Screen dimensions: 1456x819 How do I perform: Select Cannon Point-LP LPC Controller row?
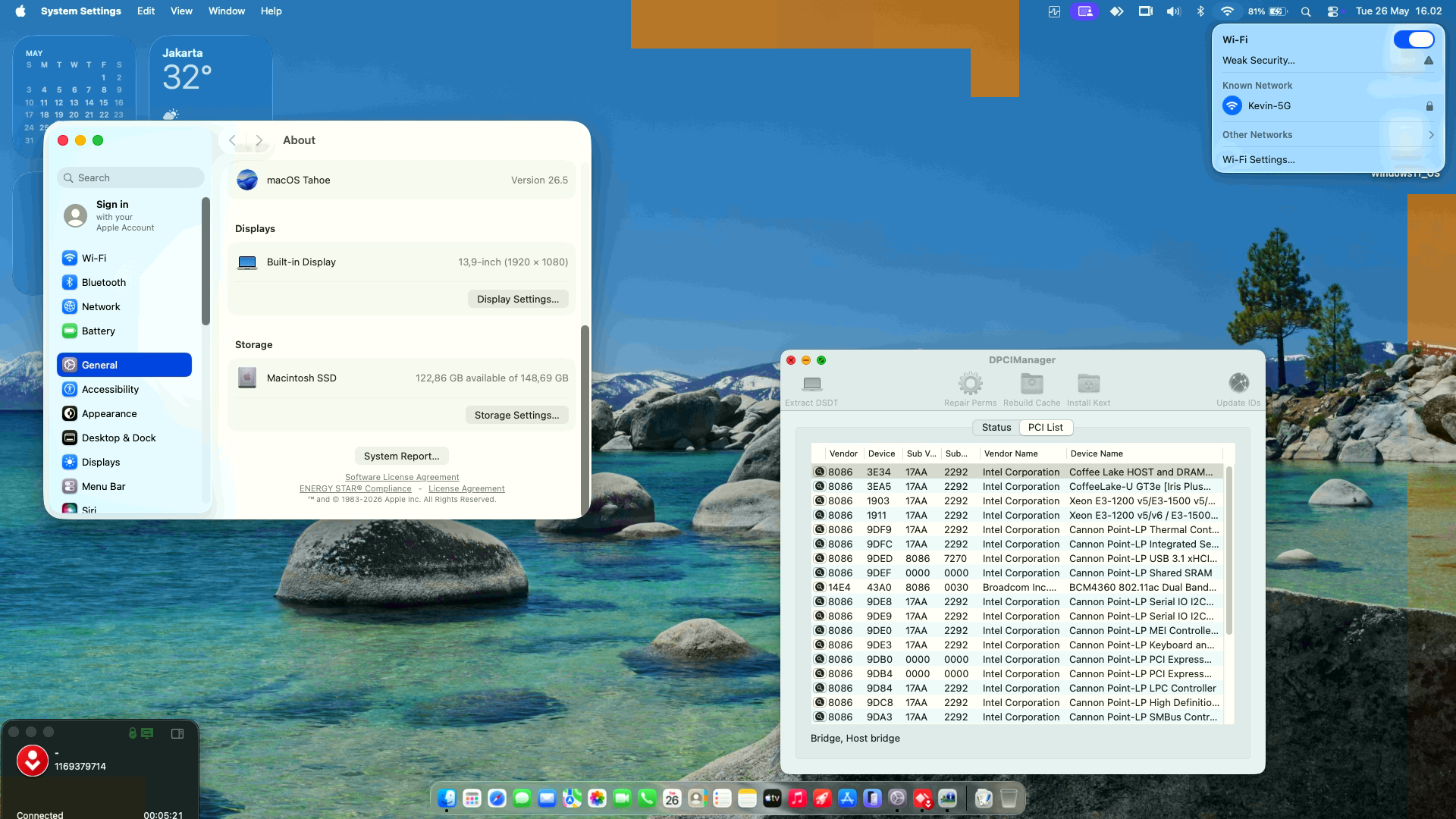[1018, 688]
